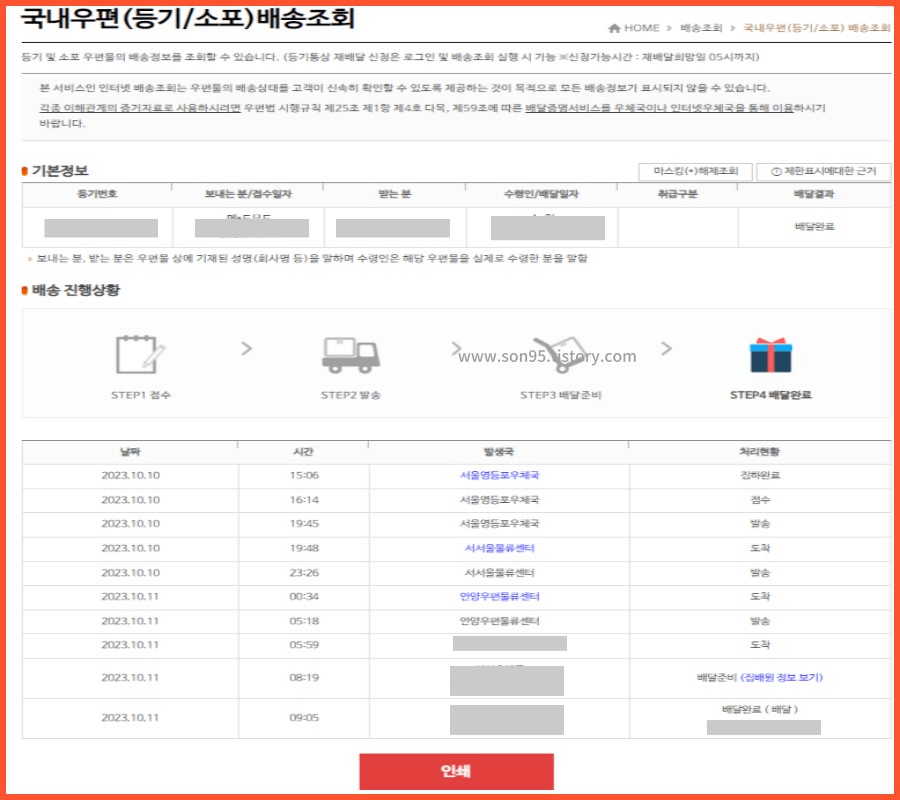Select the 받는 분 column header

pyautogui.click(x=394, y=194)
